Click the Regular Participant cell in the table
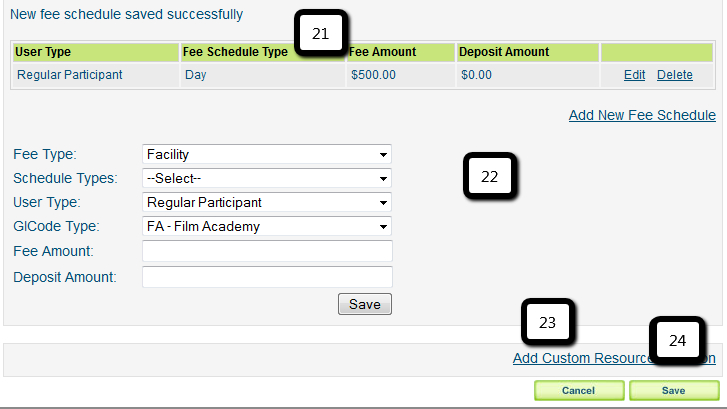The width and height of the screenshot is (727, 409). [x=69, y=74]
